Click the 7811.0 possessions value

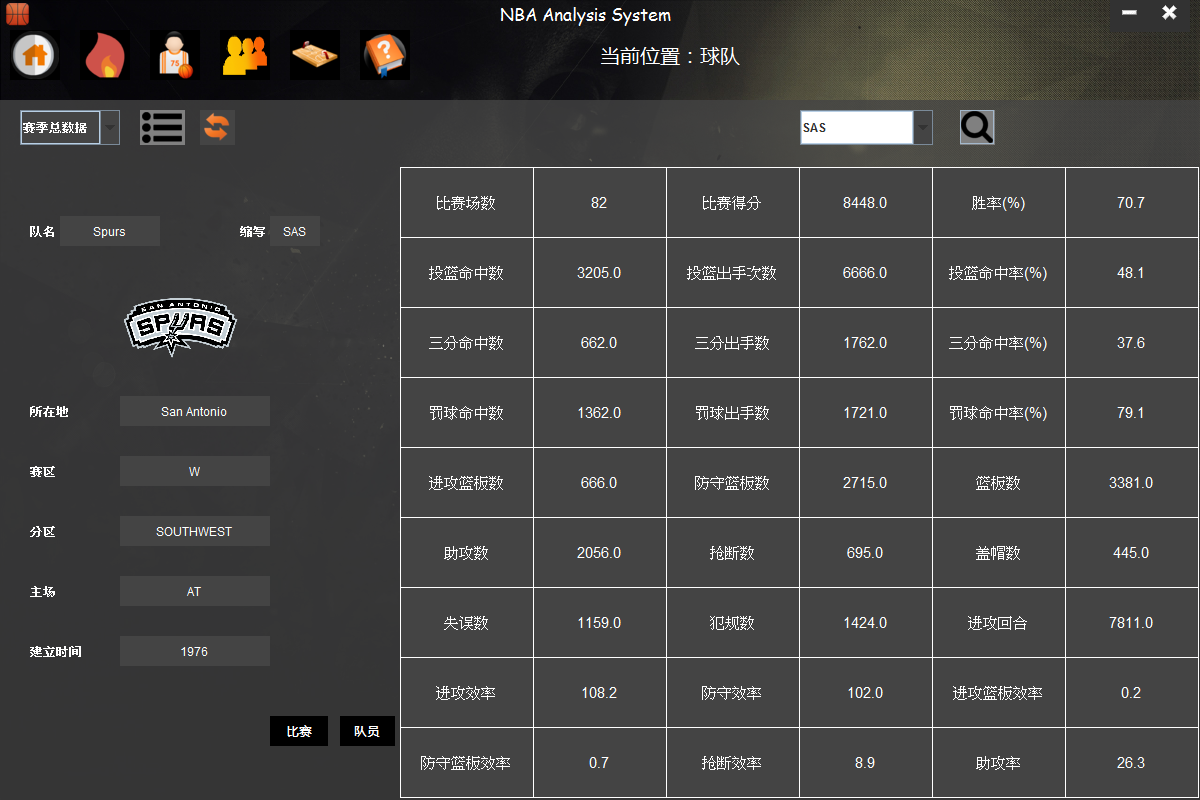[1132, 623]
